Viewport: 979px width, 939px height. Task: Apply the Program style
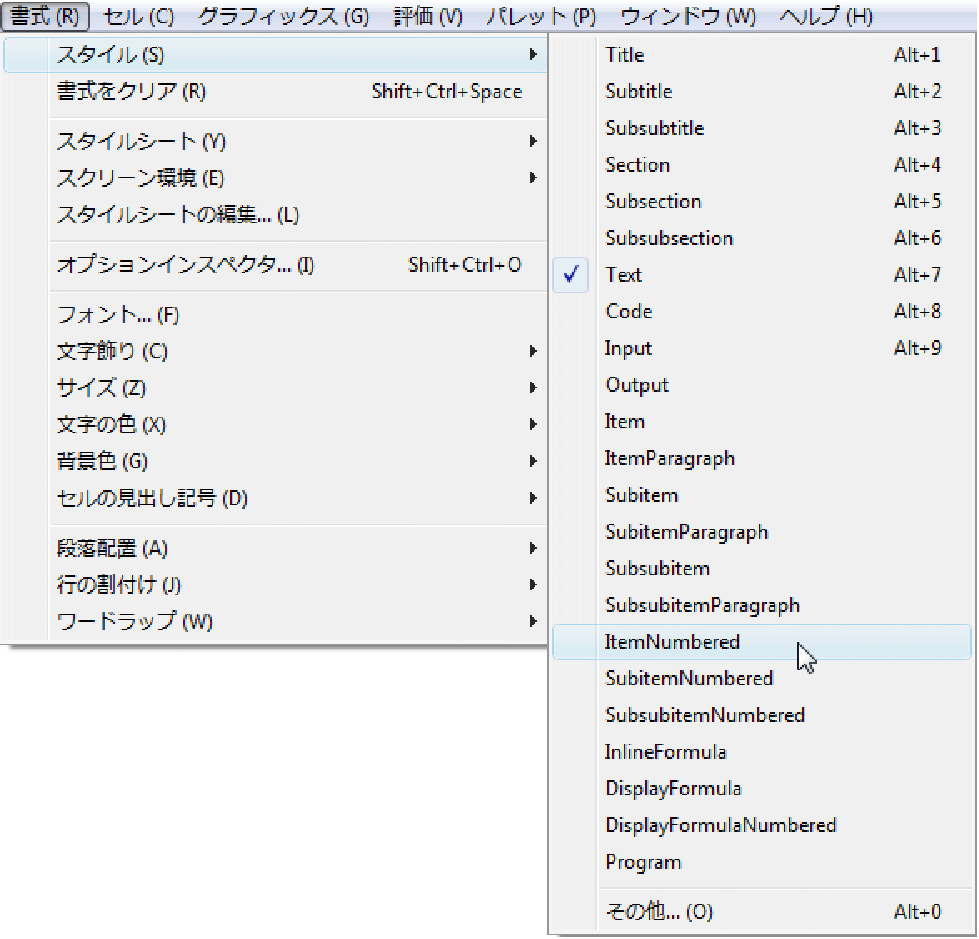(762, 862)
